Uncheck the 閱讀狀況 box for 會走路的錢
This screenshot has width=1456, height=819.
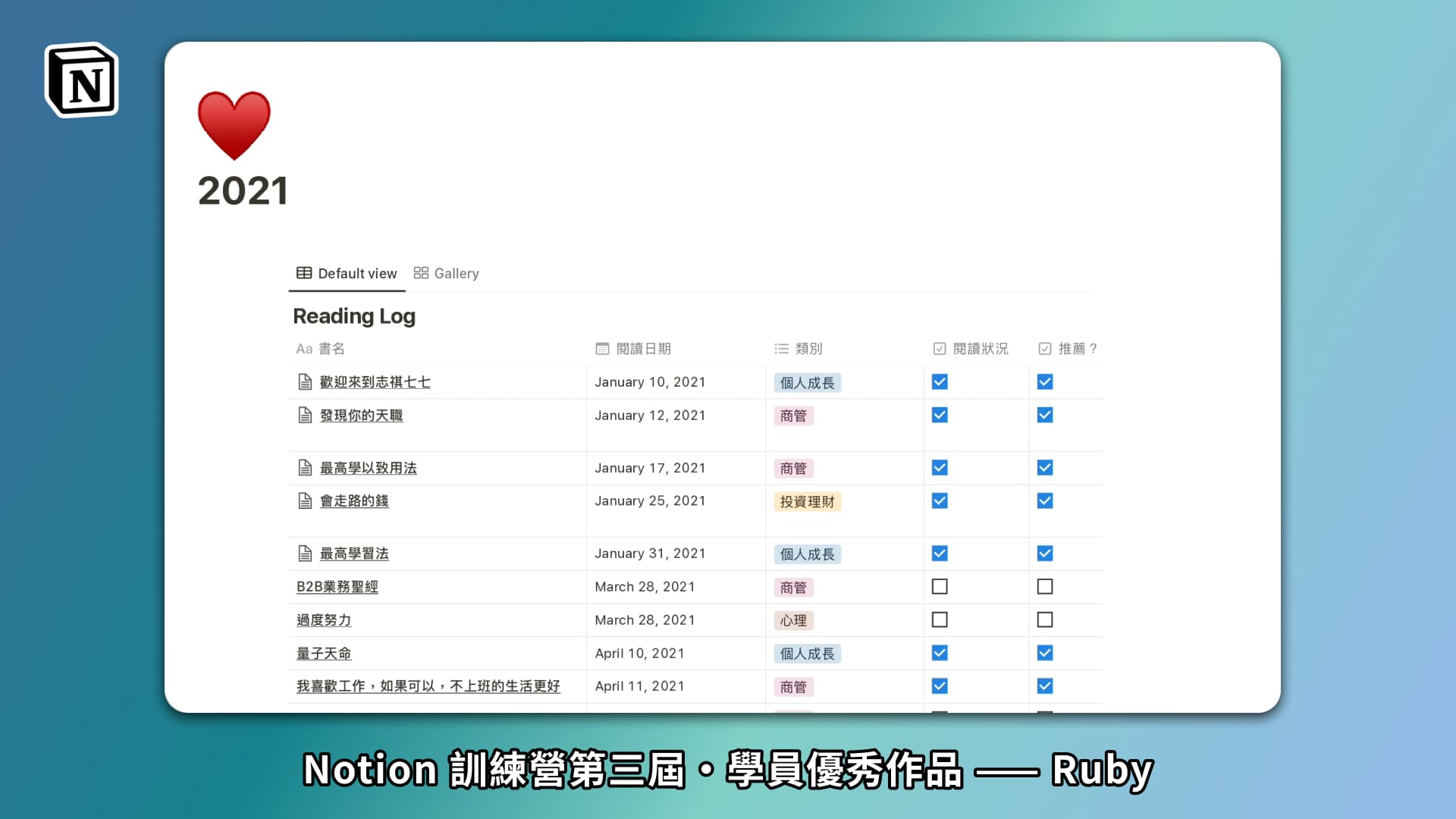(940, 500)
